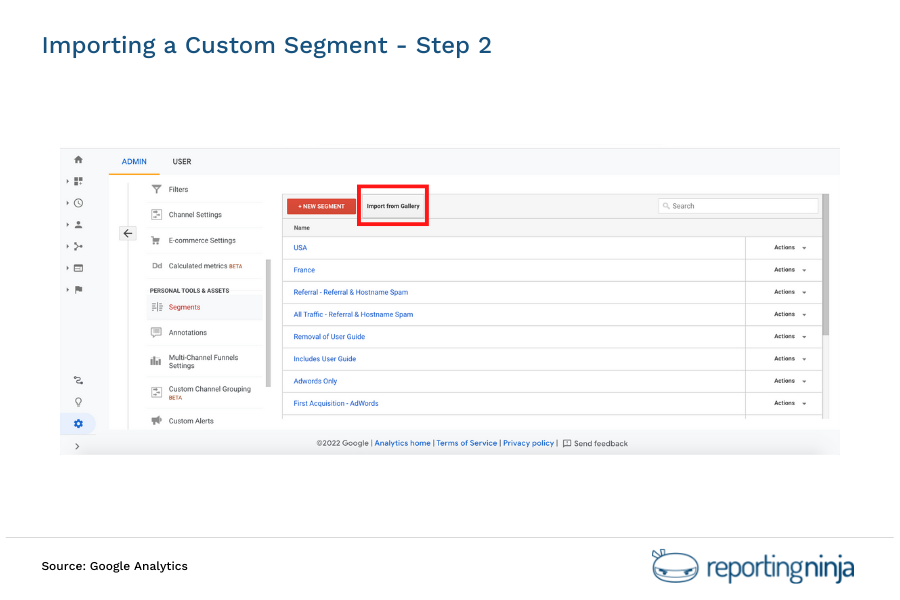900x600 pixels.
Task: Switch to the USER tab
Action: [182, 161]
